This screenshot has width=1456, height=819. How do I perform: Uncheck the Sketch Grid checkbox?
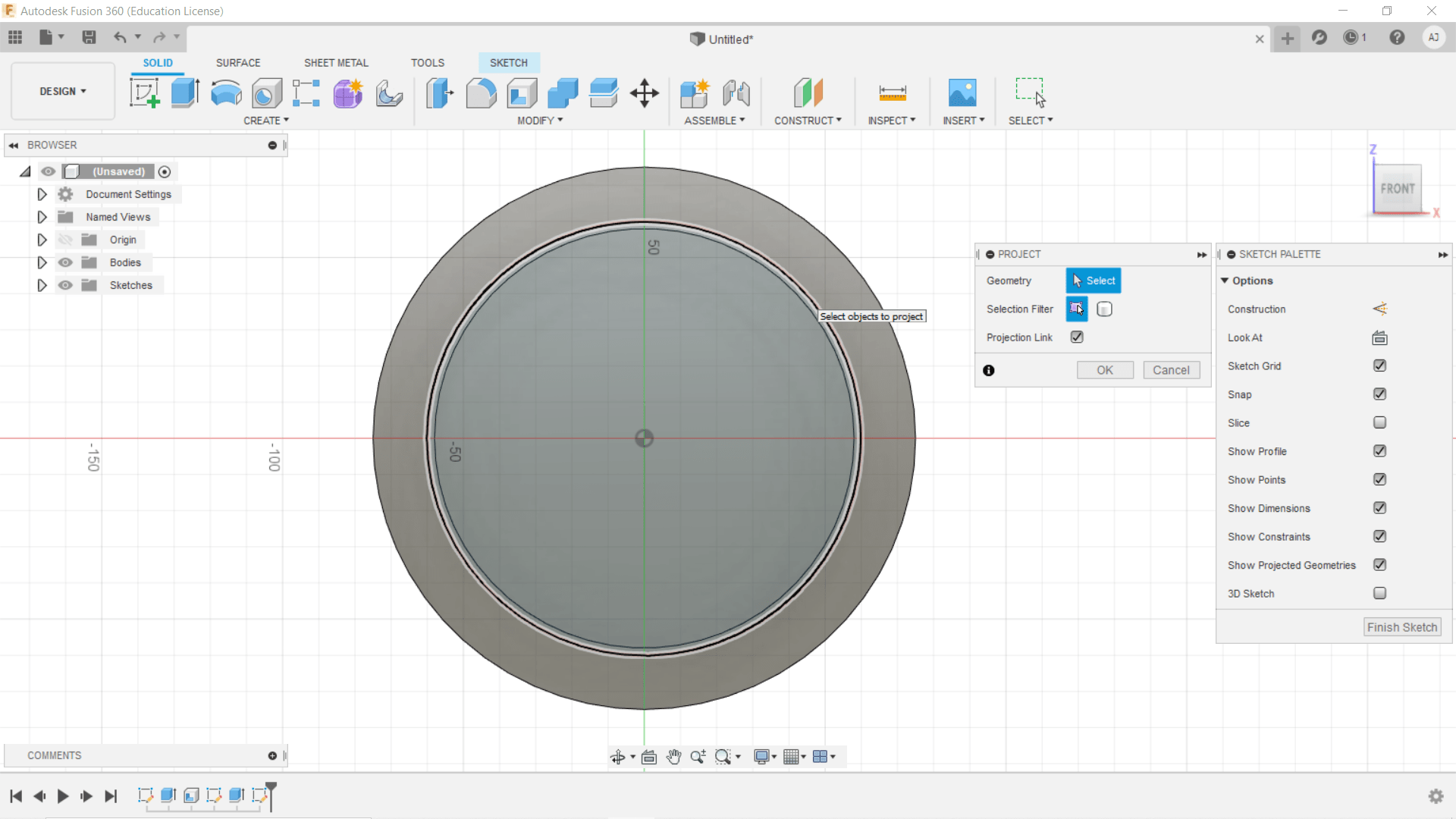pyautogui.click(x=1379, y=366)
